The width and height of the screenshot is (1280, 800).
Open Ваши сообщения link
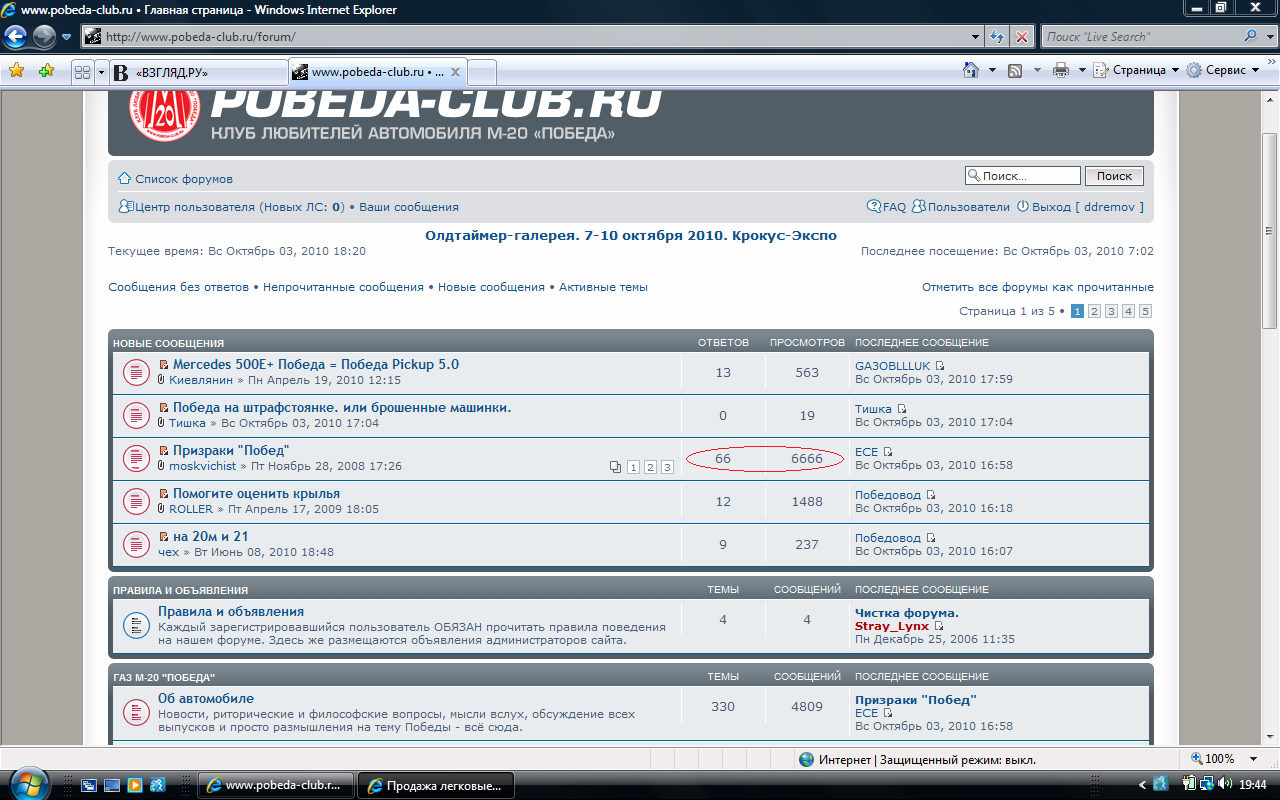coord(408,207)
